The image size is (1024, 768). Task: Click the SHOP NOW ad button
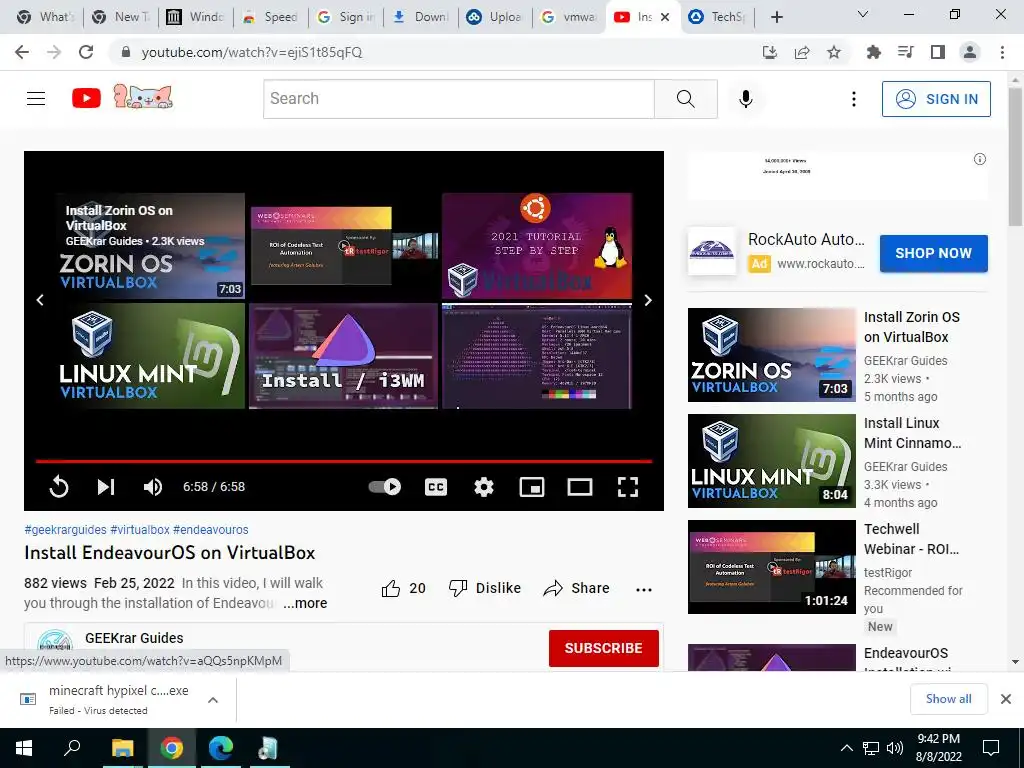(x=933, y=253)
